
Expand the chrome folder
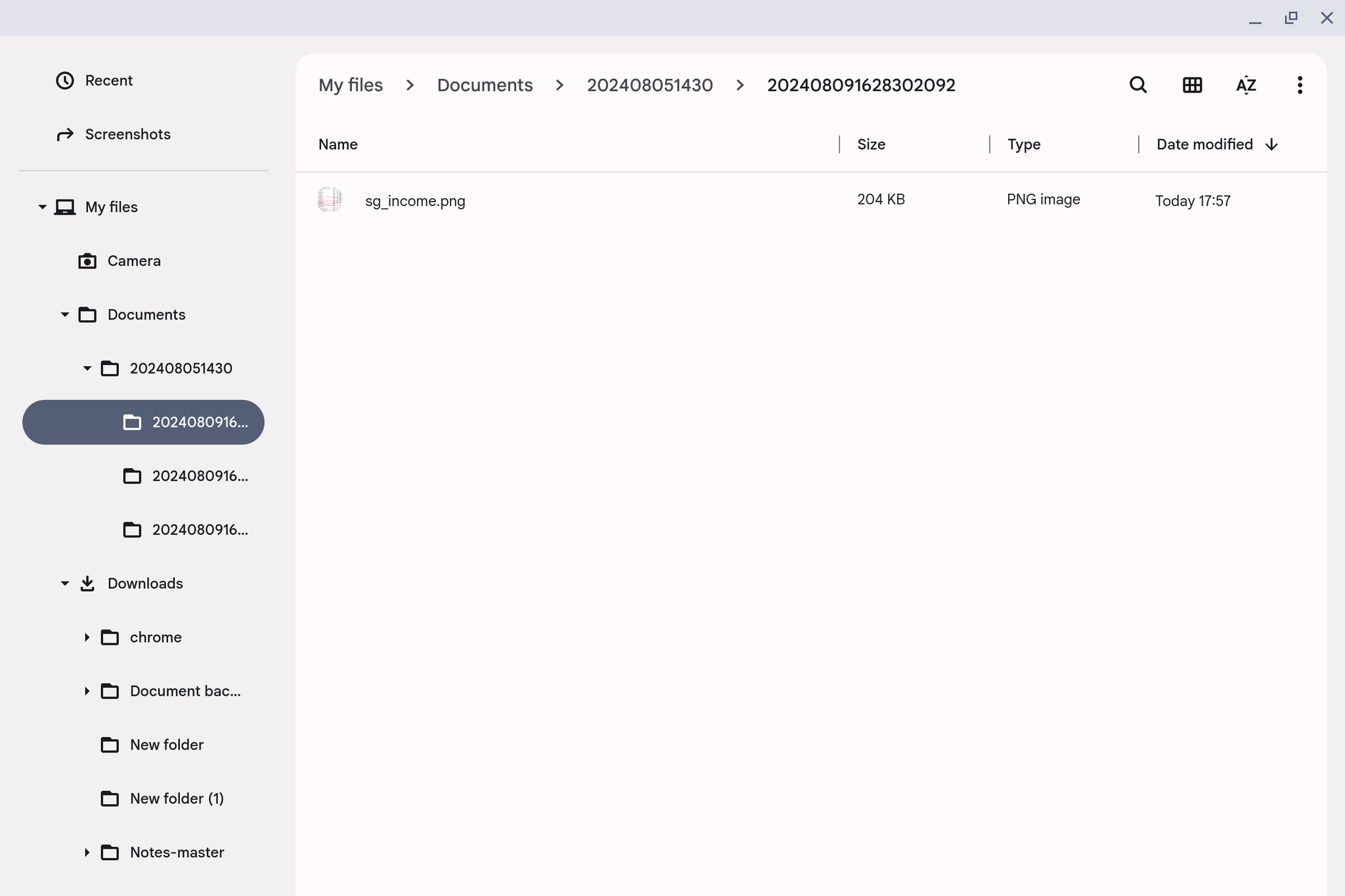click(87, 637)
